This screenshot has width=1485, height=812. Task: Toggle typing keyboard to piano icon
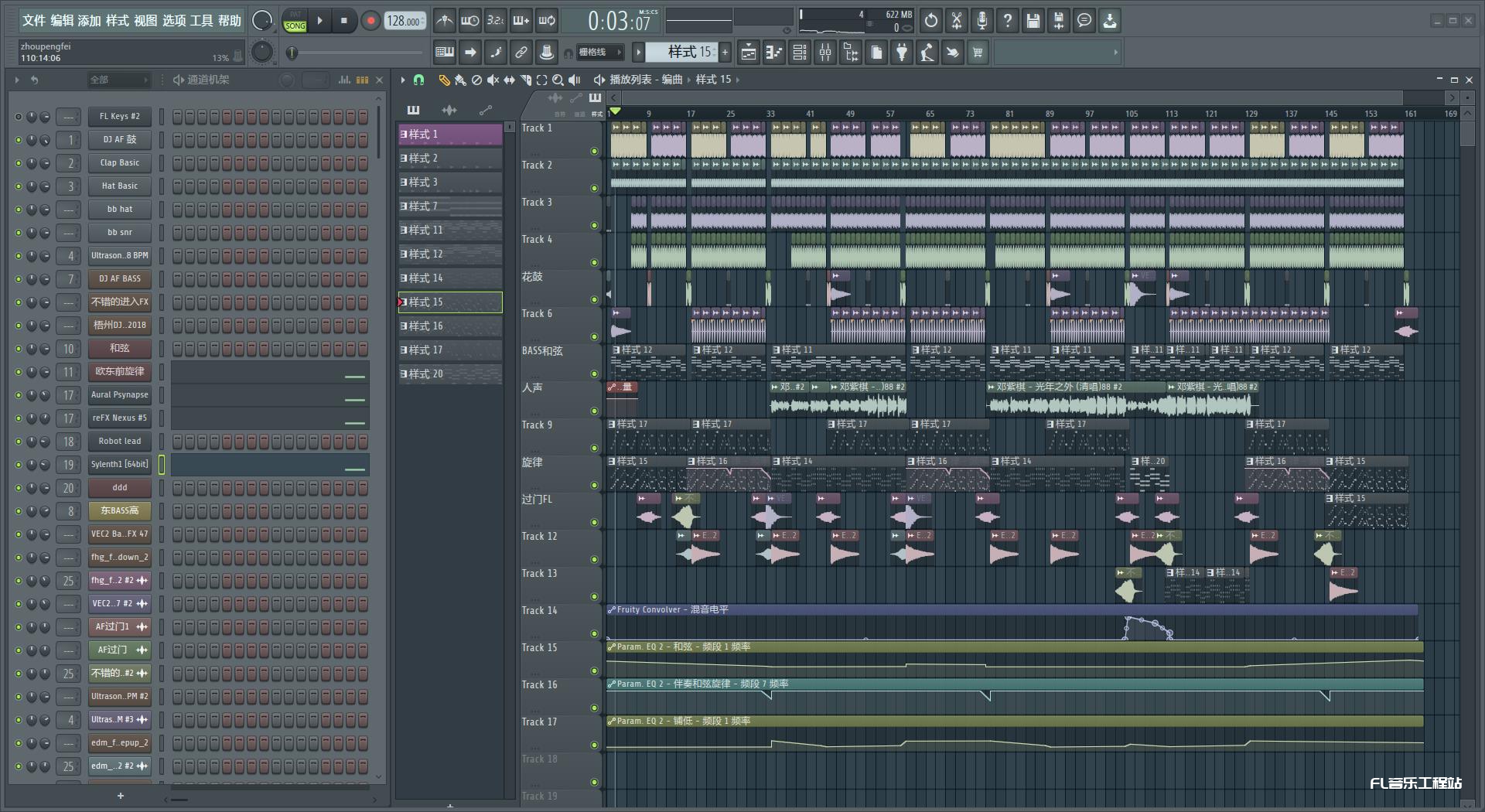coord(445,53)
